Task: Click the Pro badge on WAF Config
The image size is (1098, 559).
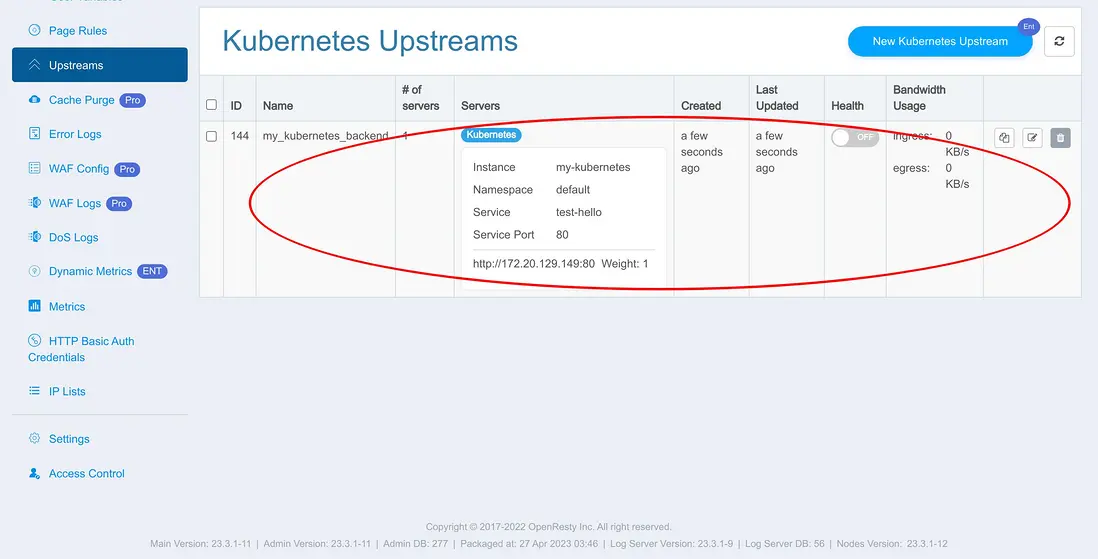Action: tap(127, 169)
